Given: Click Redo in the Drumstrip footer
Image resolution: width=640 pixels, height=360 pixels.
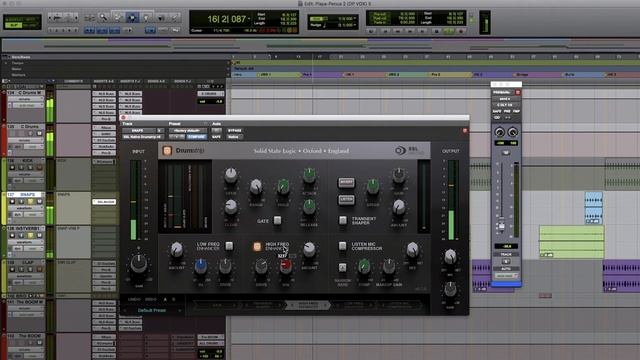Looking at the screenshot, I should [151, 300].
